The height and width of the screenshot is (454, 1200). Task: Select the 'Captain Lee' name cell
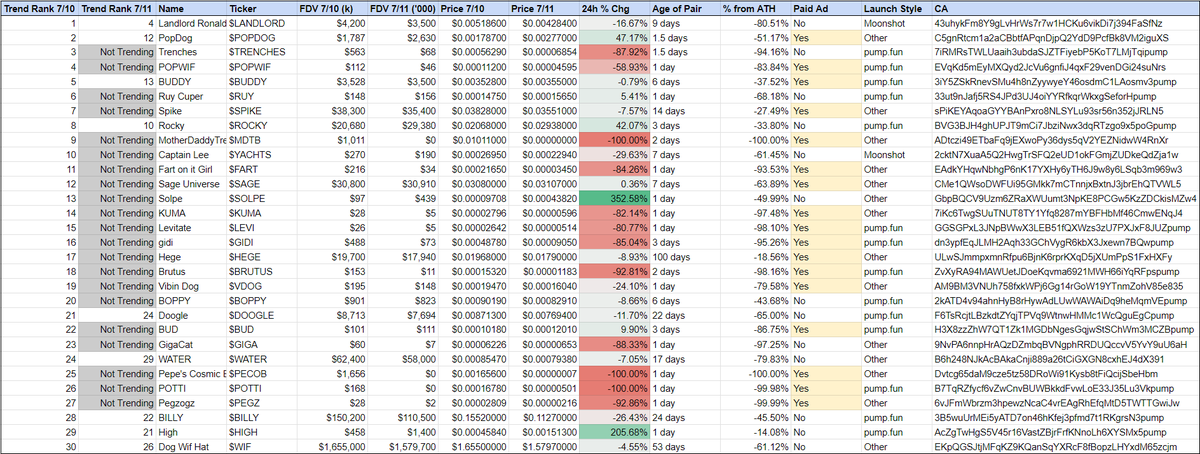191,154
